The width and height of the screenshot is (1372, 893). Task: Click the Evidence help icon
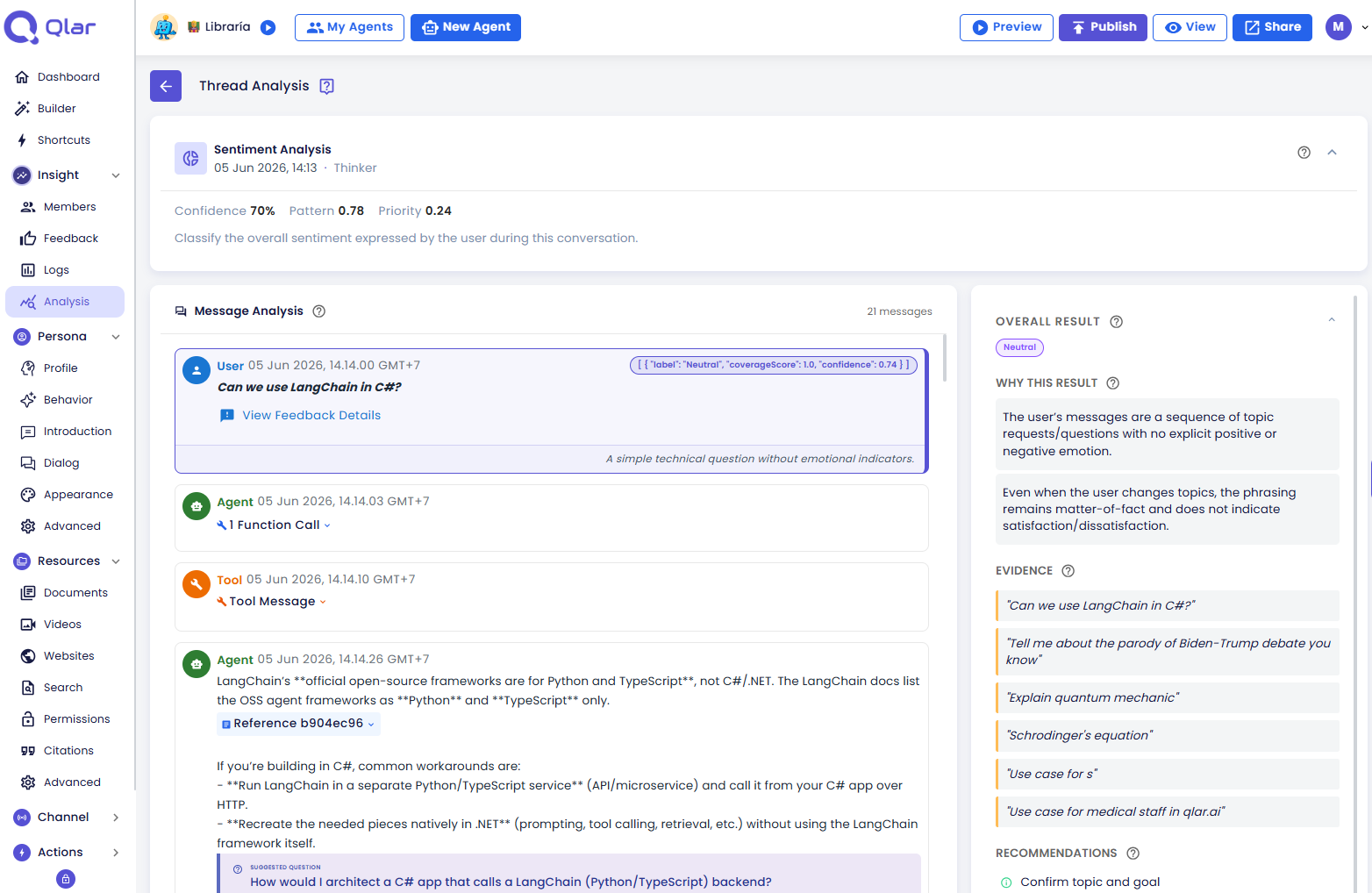[1068, 570]
